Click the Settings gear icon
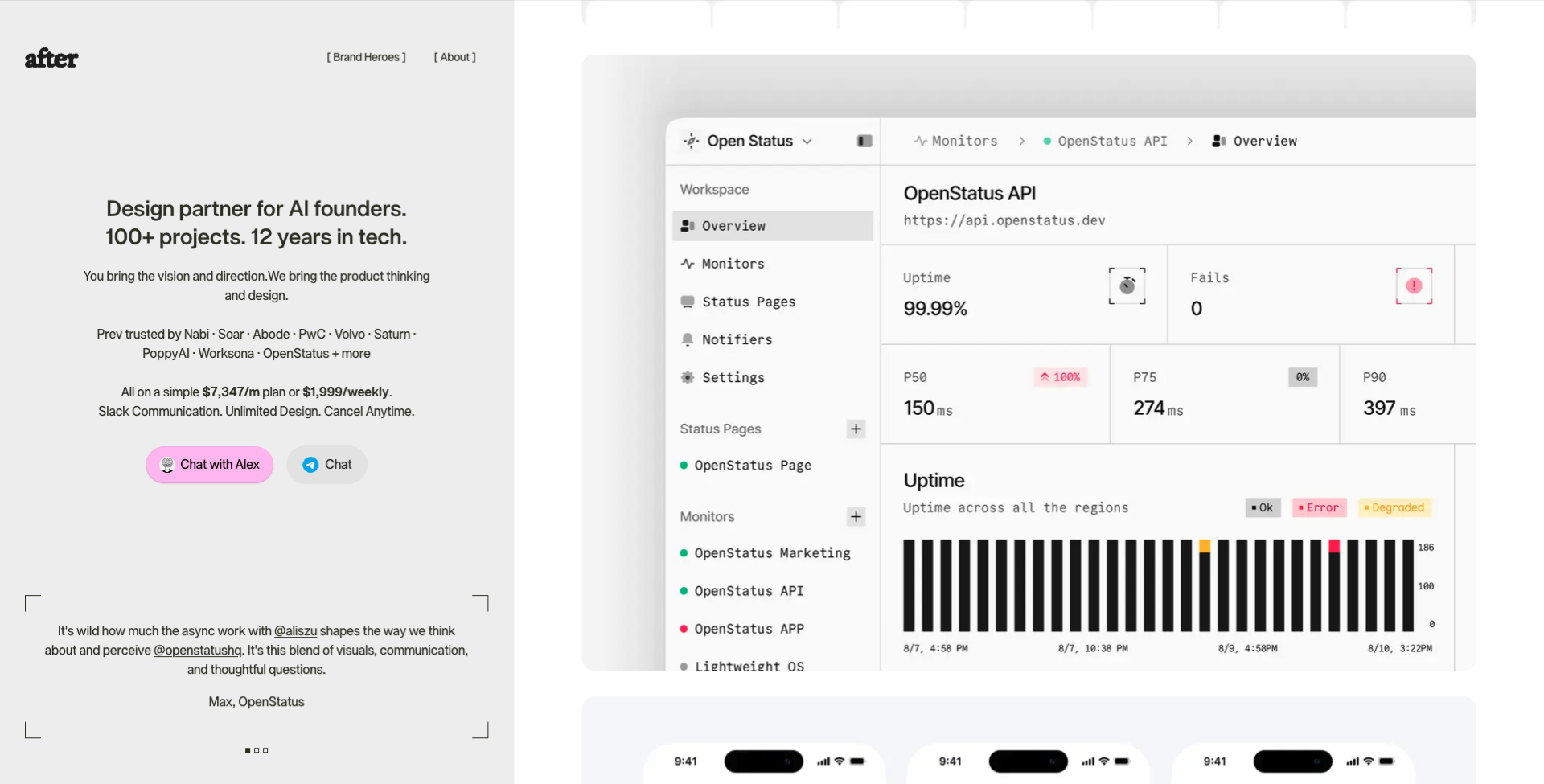 coord(688,377)
